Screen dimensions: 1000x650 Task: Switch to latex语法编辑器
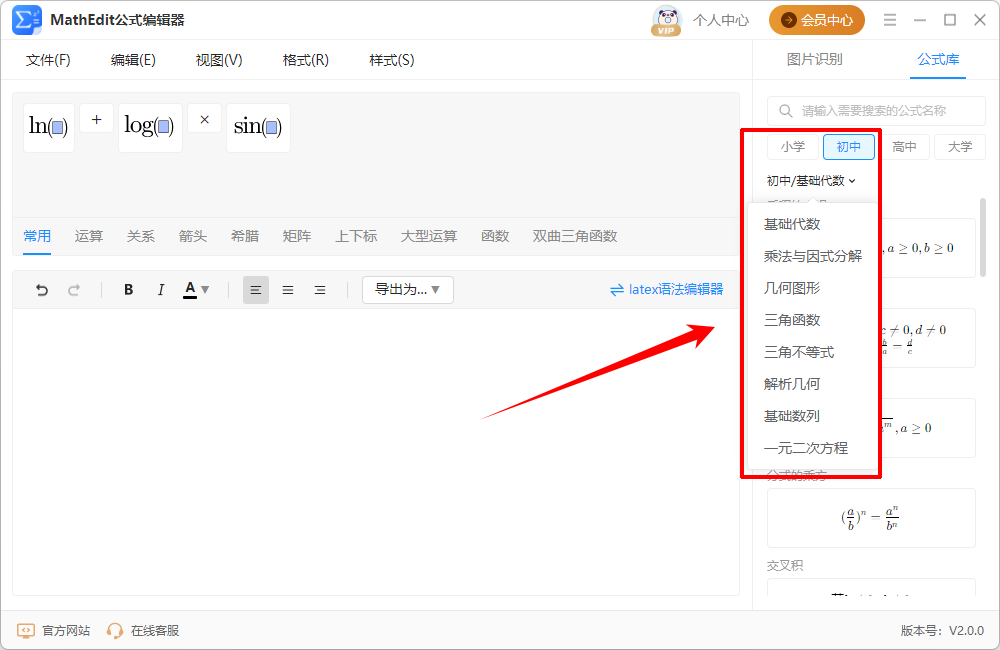click(666, 290)
